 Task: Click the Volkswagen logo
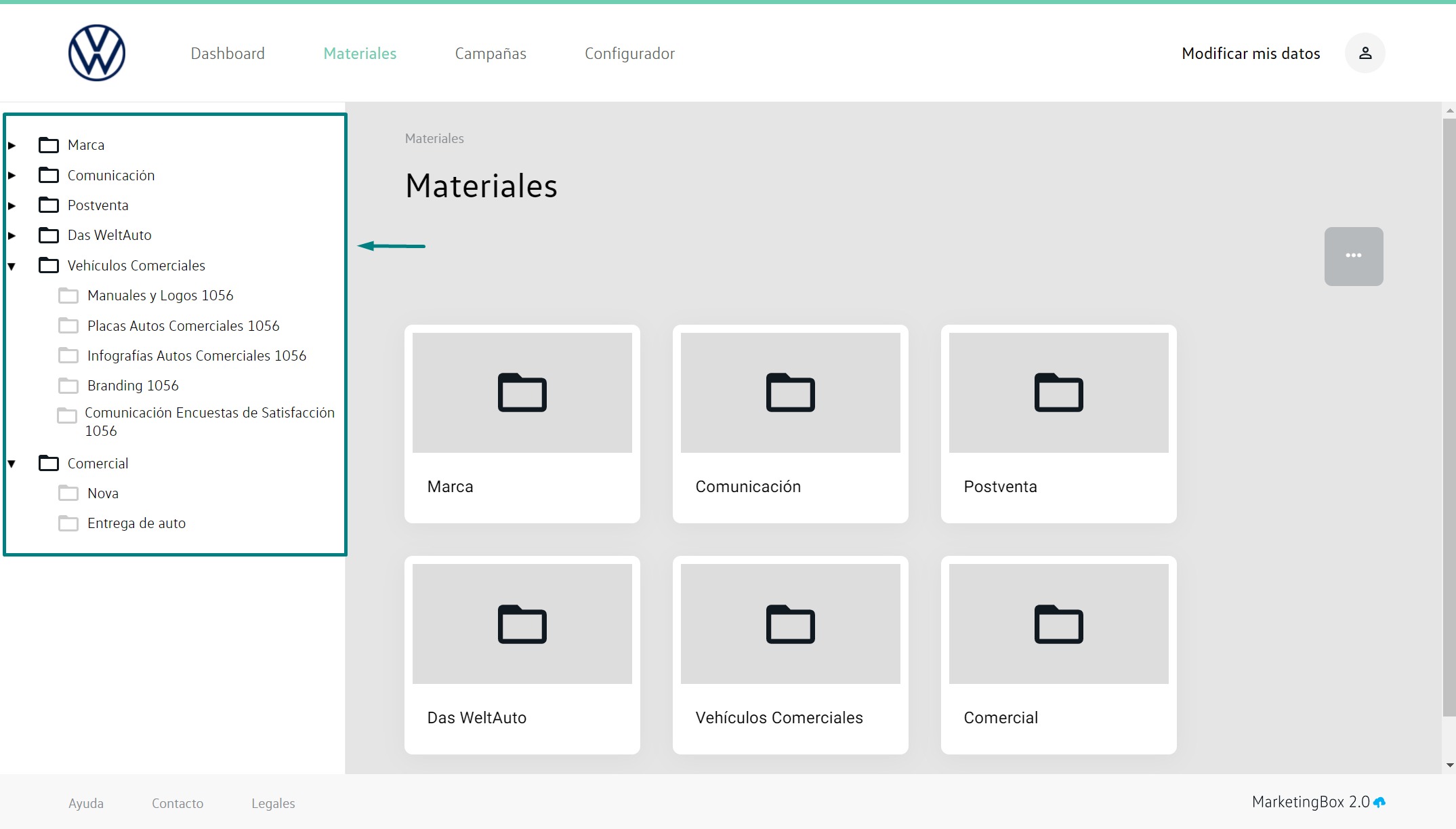(97, 53)
